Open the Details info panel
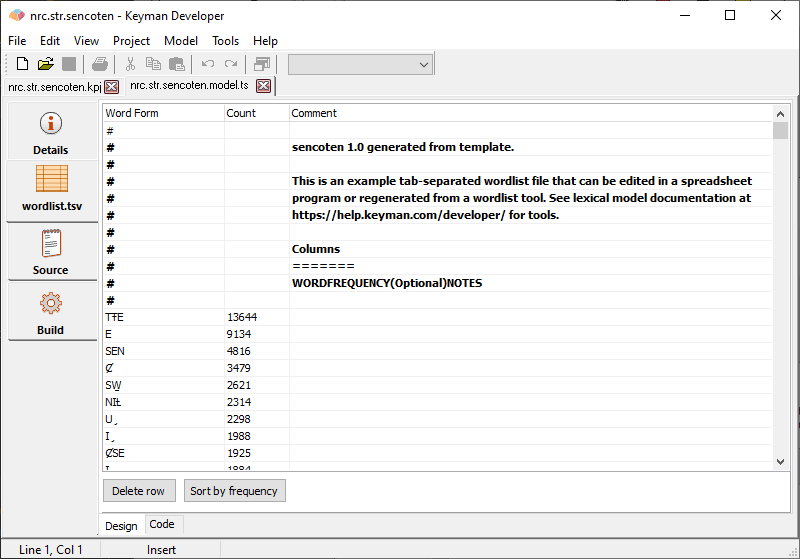The image size is (800, 559). 51,133
